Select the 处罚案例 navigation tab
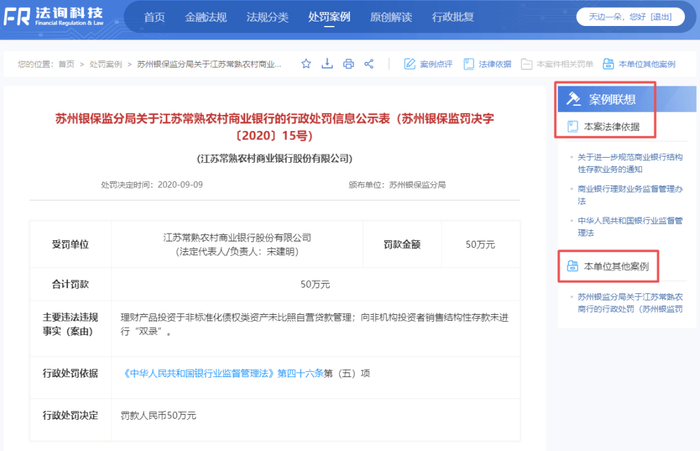This screenshot has height=451, width=700. [x=329, y=17]
